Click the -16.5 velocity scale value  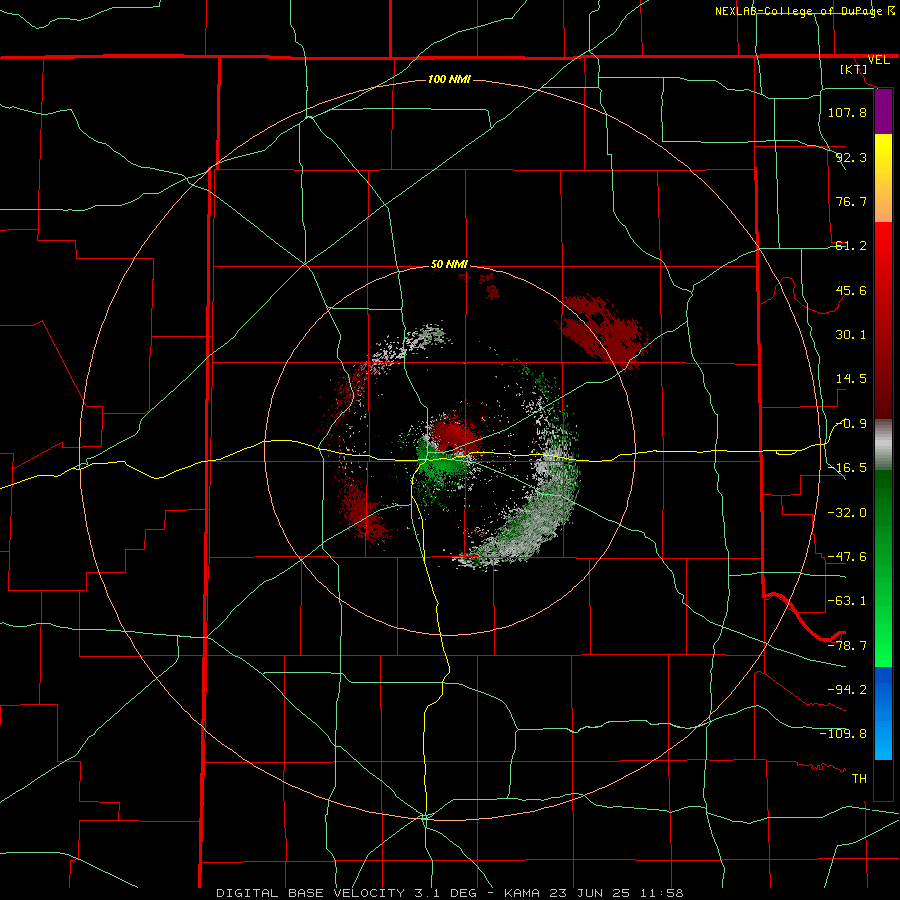(847, 468)
